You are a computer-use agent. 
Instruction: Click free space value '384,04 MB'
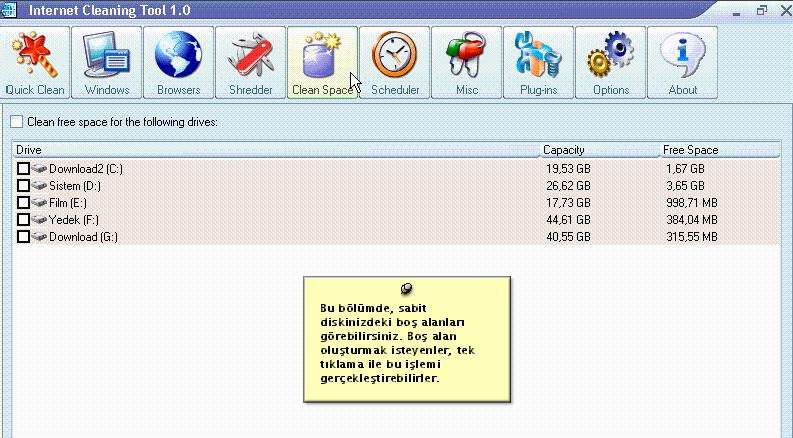(x=692, y=220)
